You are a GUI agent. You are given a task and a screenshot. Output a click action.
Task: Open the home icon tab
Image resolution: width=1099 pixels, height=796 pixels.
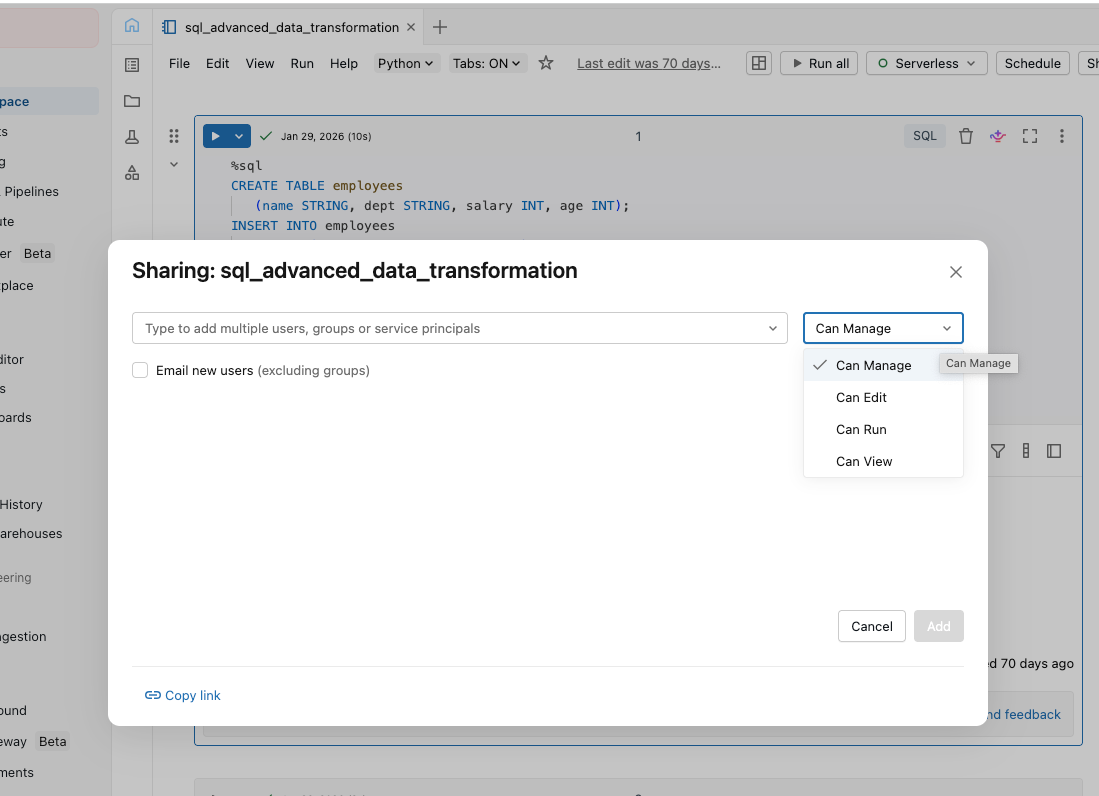point(132,26)
